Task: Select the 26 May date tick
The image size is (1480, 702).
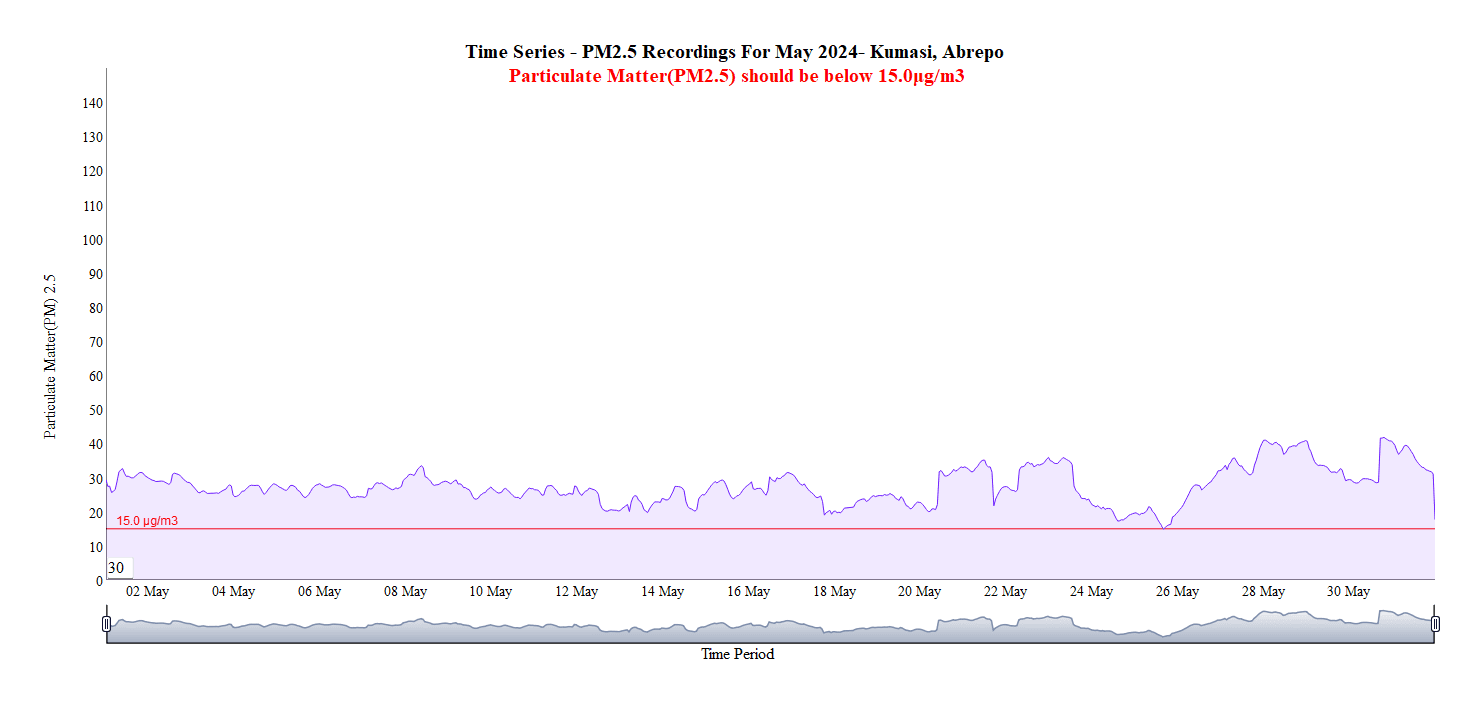Action: (1177, 592)
